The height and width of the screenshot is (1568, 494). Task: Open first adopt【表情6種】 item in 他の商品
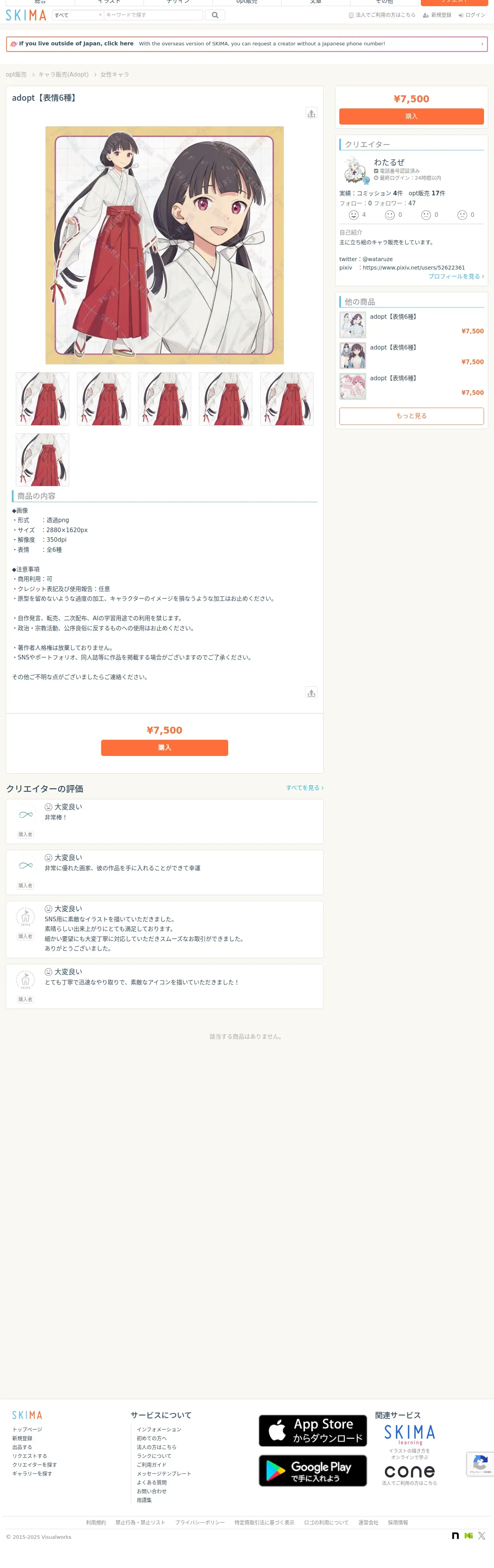coord(412,325)
